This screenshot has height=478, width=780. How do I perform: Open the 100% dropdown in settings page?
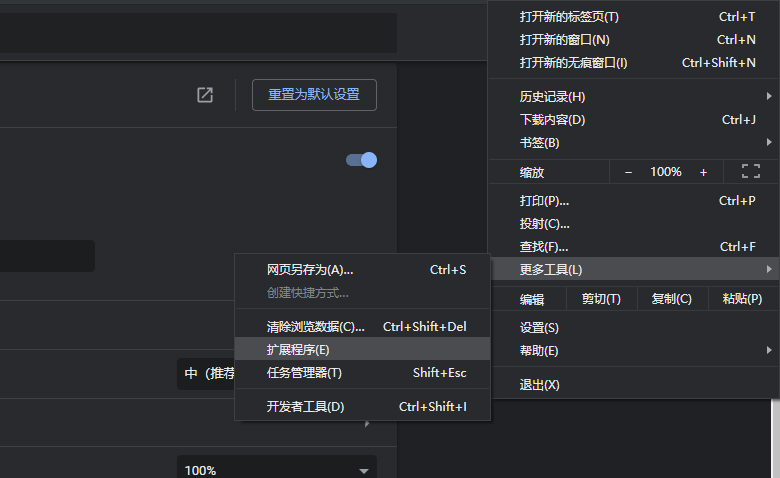coord(277,469)
